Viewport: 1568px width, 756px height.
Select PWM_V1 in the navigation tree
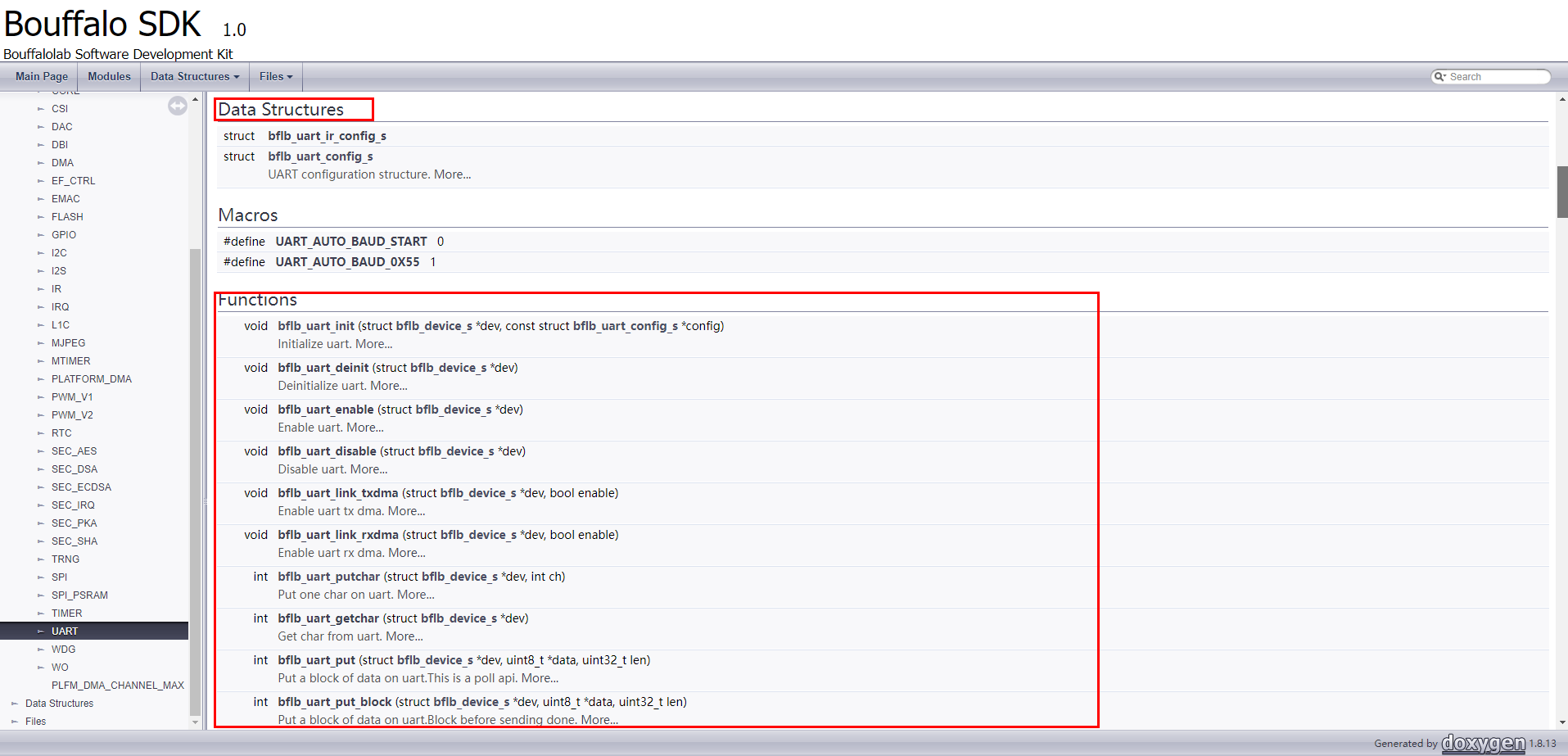point(72,397)
